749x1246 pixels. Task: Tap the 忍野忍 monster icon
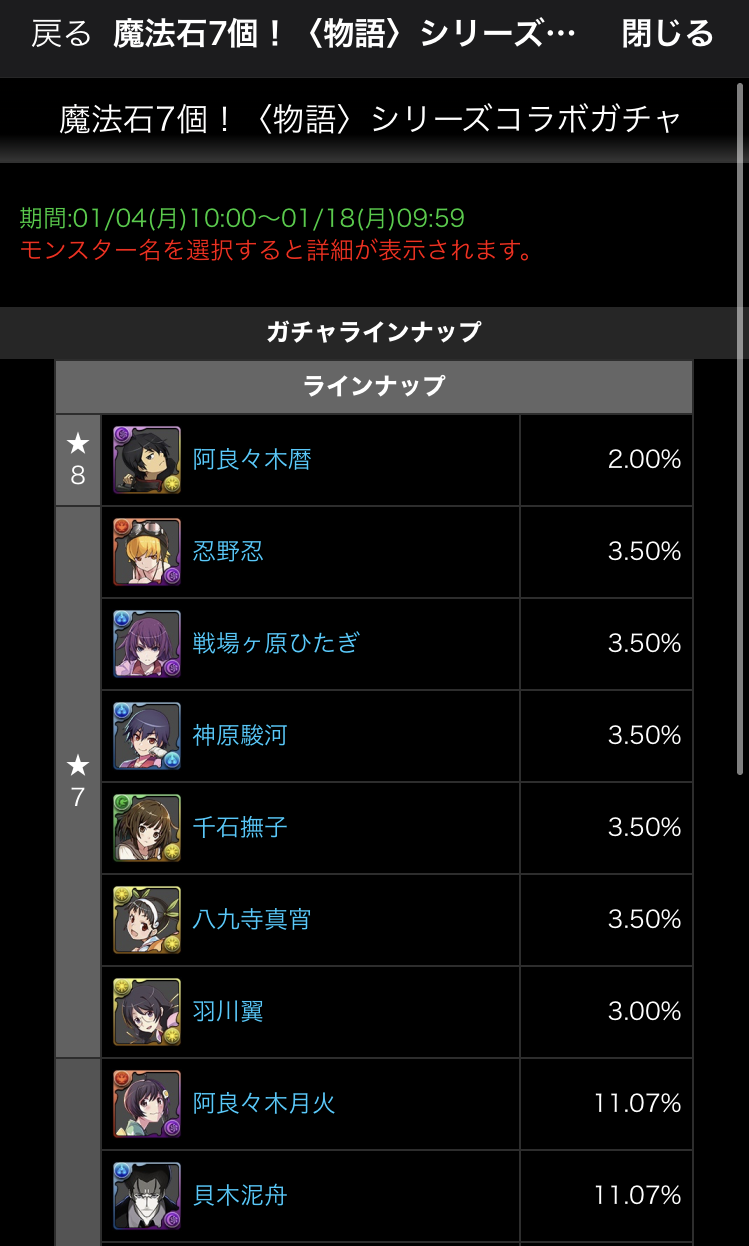(147, 552)
